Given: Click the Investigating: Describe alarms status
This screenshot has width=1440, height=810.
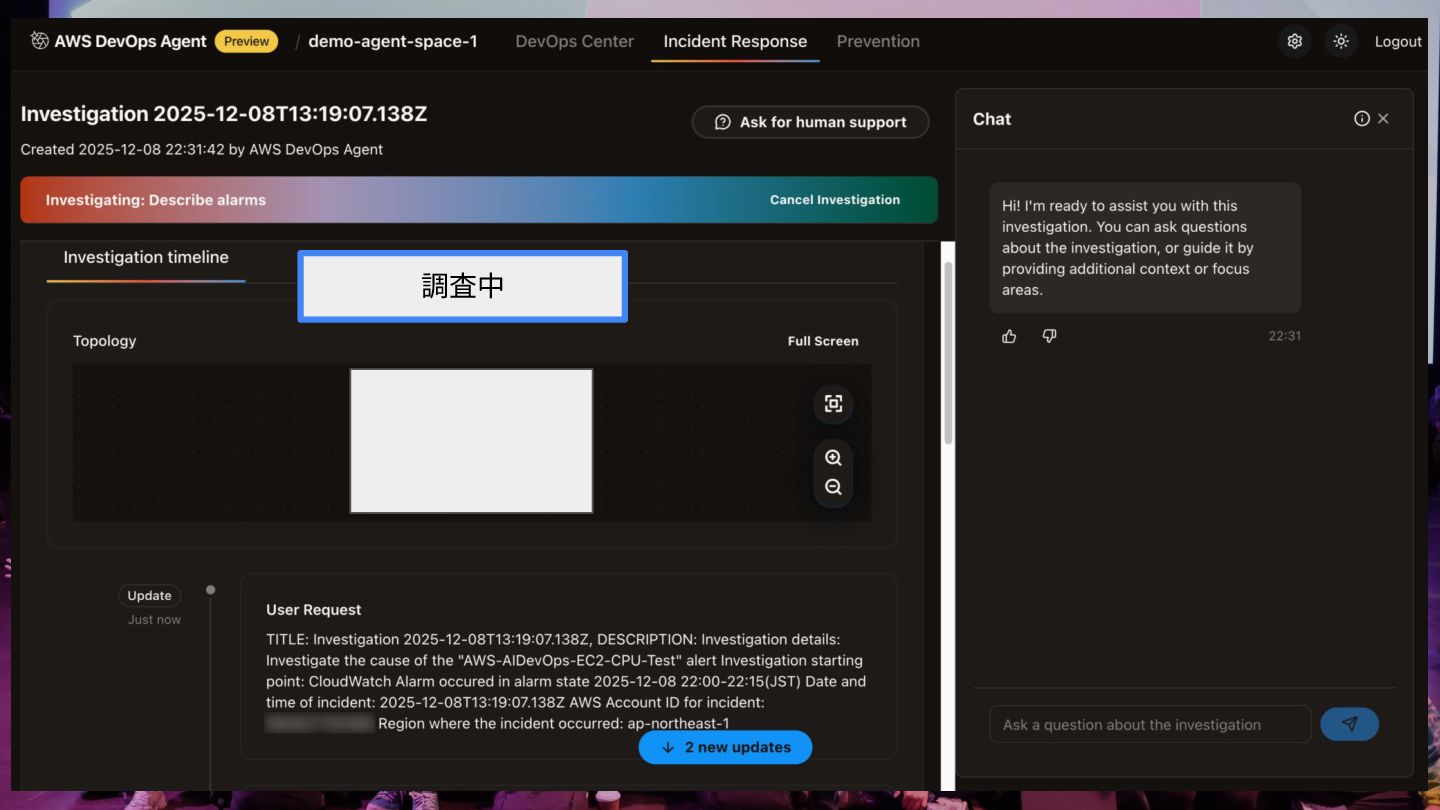Looking at the screenshot, I should point(156,200).
